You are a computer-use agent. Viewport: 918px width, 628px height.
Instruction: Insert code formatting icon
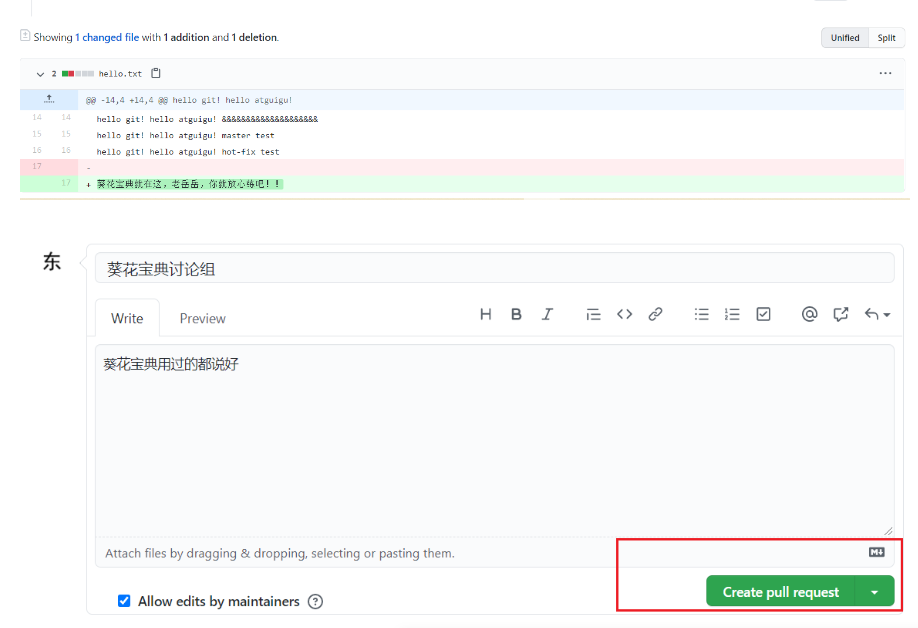(624, 314)
